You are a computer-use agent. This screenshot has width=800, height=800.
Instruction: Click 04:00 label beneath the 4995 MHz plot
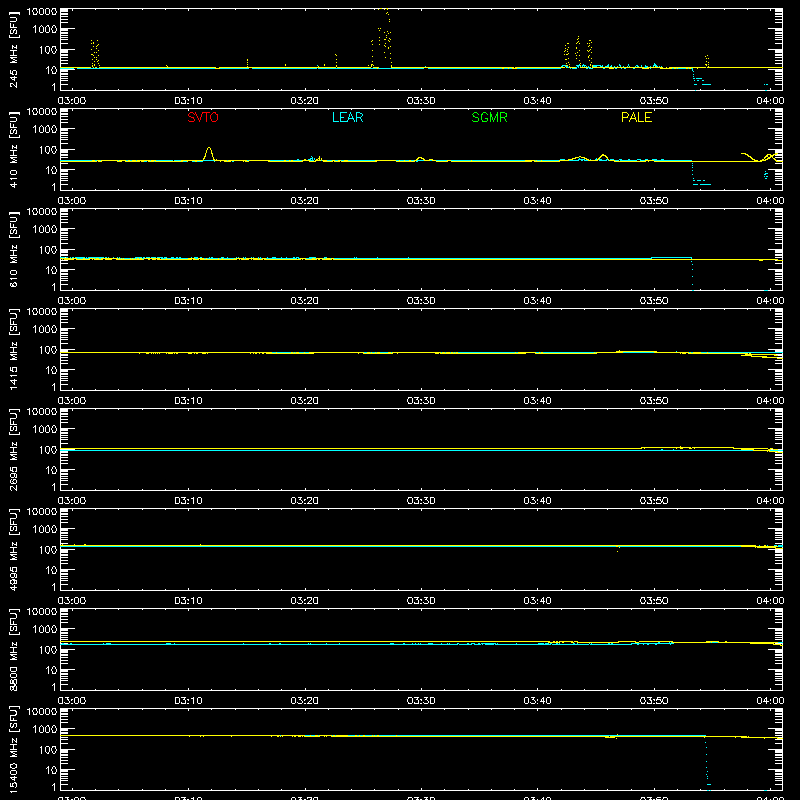[x=770, y=601]
